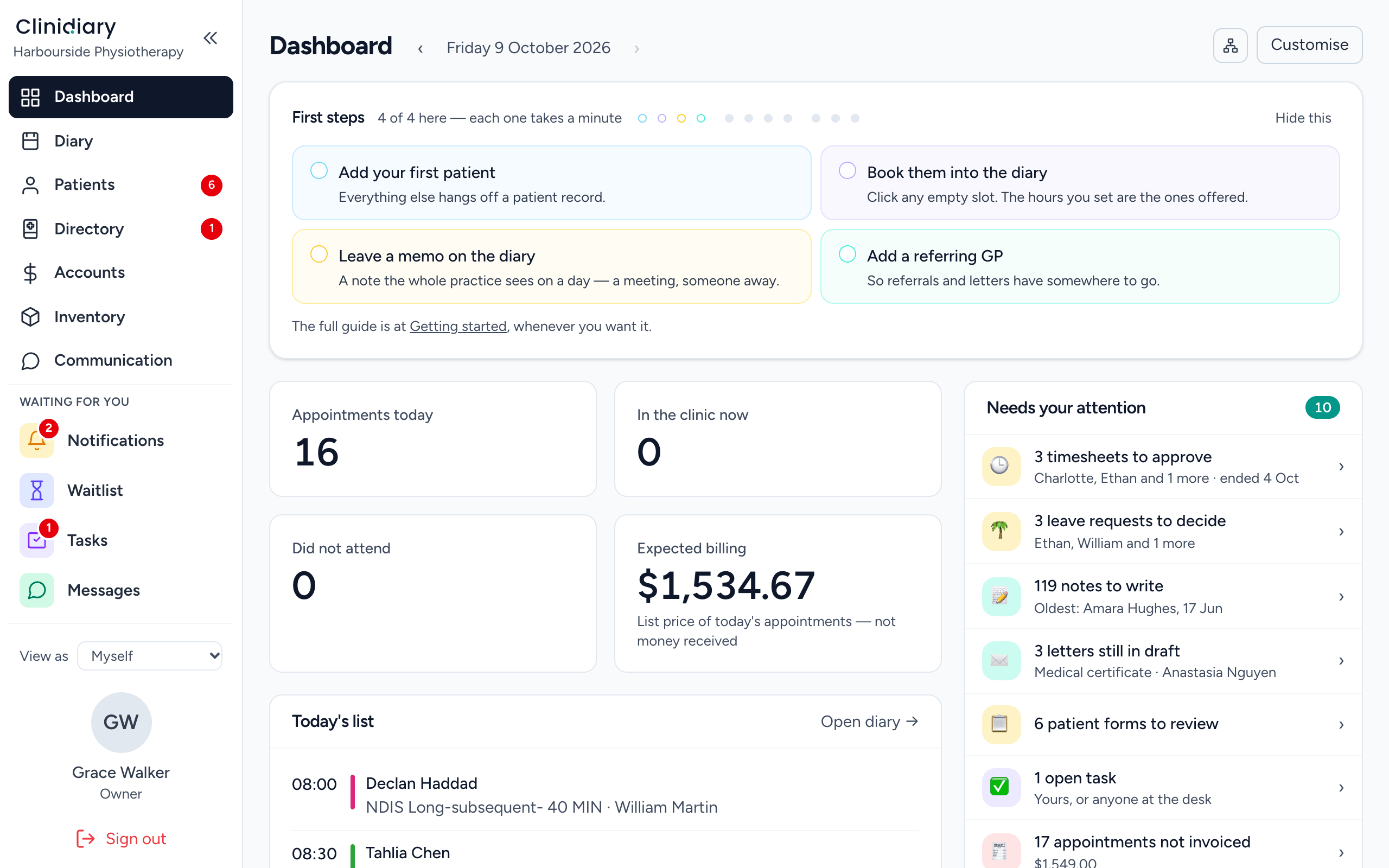Screen dimensions: 1389x868
Task: Click the Sign out arrow icon
Action: tap(86, 839)
